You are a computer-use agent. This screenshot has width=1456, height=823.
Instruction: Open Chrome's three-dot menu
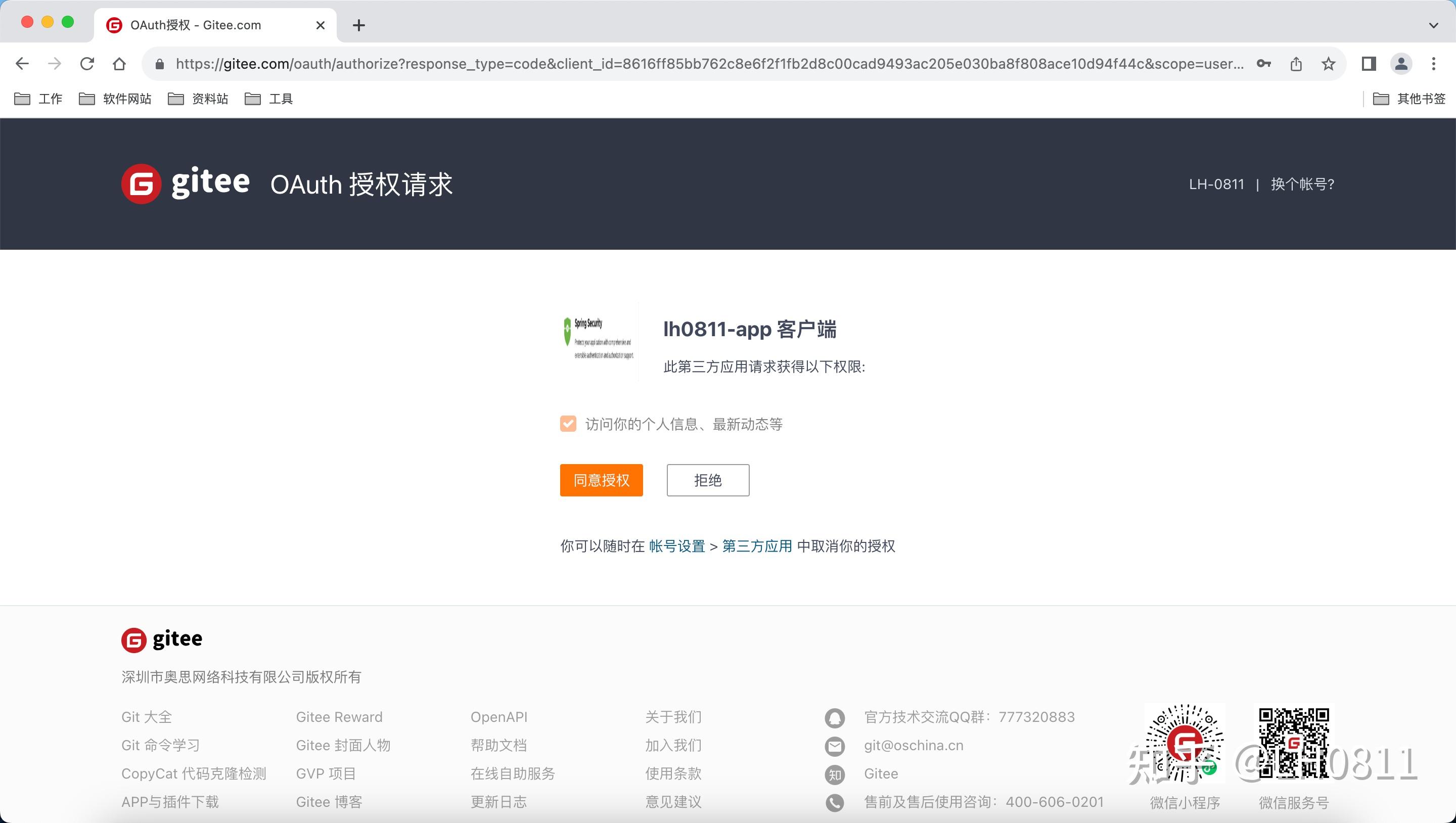coord(1435,63)
